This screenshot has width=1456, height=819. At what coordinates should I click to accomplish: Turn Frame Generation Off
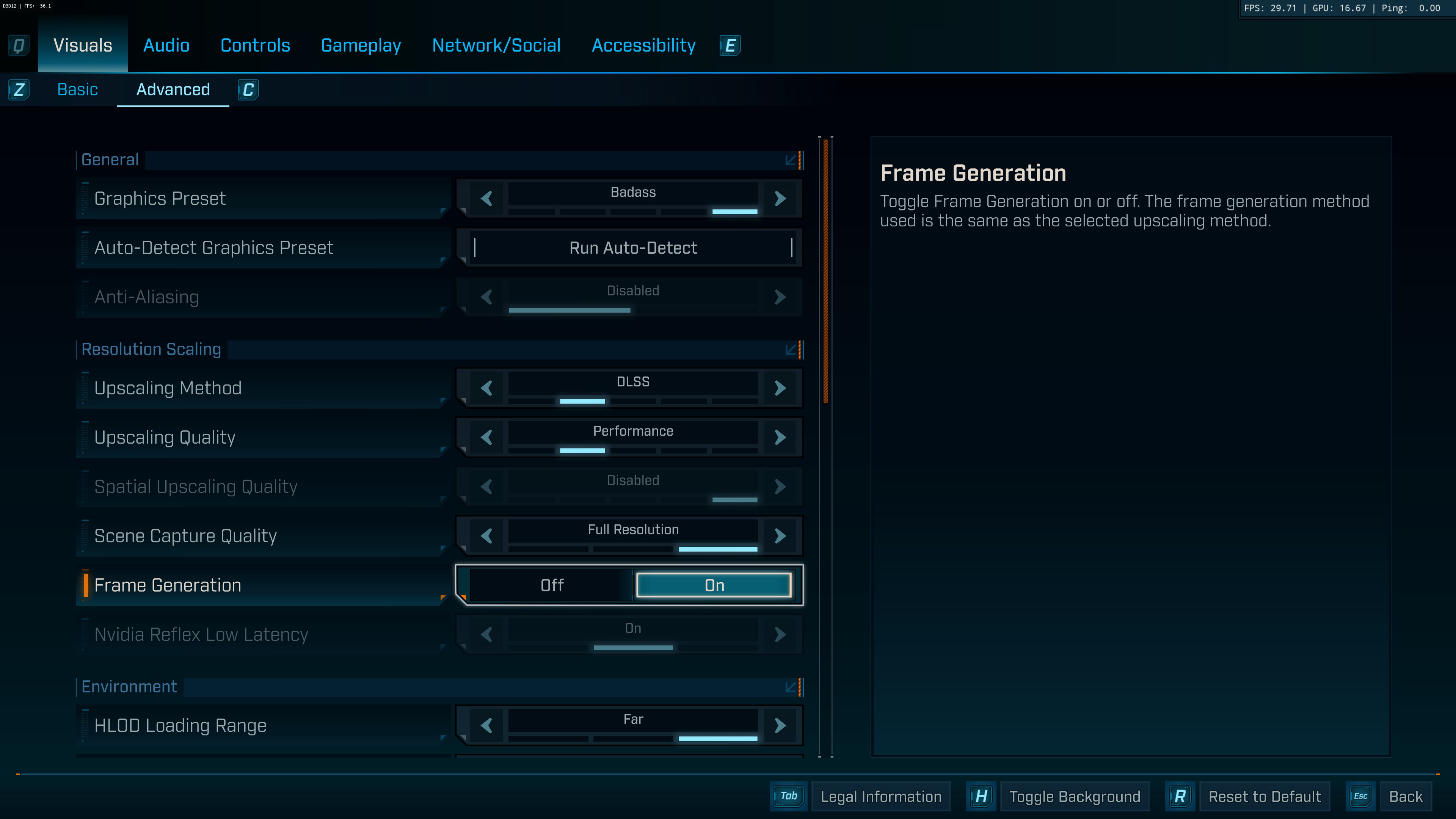coord(552,585)
